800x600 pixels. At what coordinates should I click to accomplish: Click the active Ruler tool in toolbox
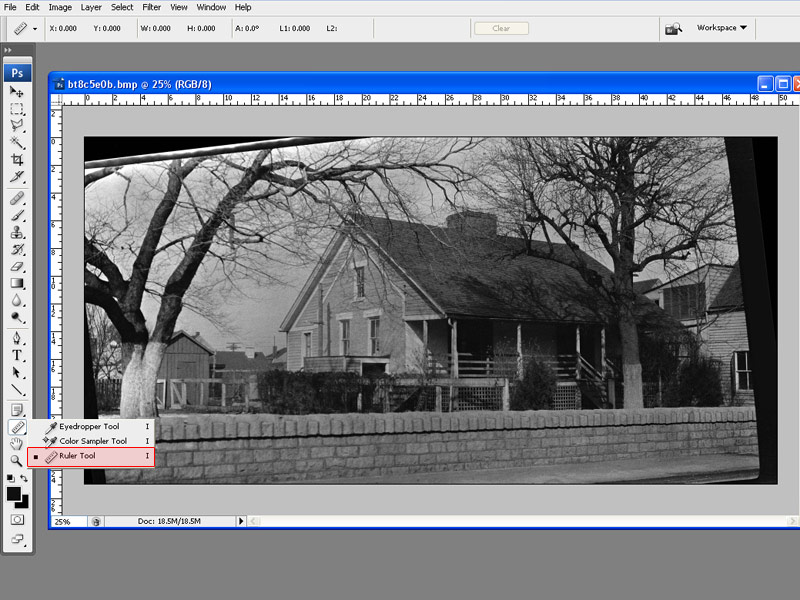pos(17,427)
